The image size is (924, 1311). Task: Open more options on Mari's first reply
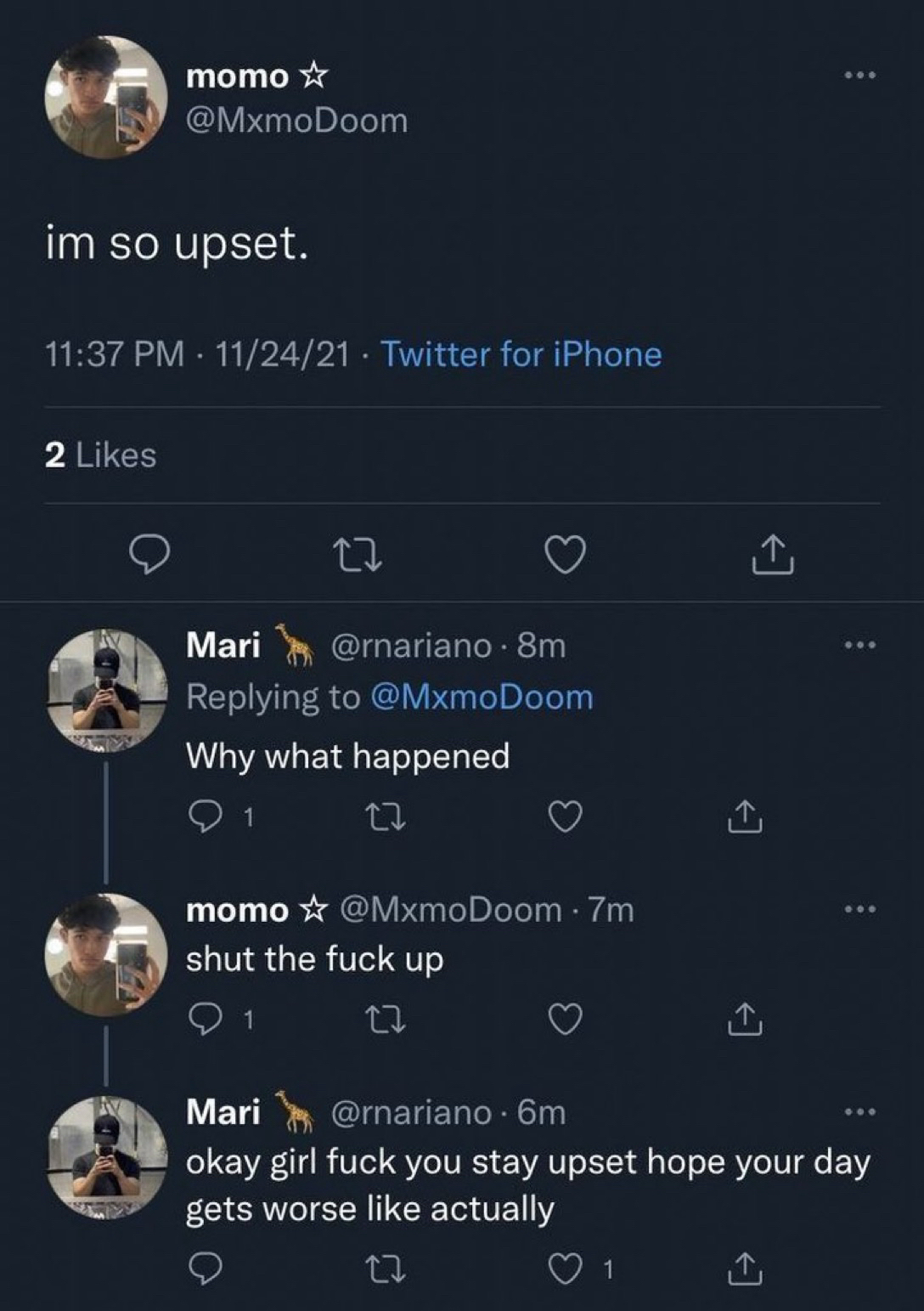click(x=859, y=646)
